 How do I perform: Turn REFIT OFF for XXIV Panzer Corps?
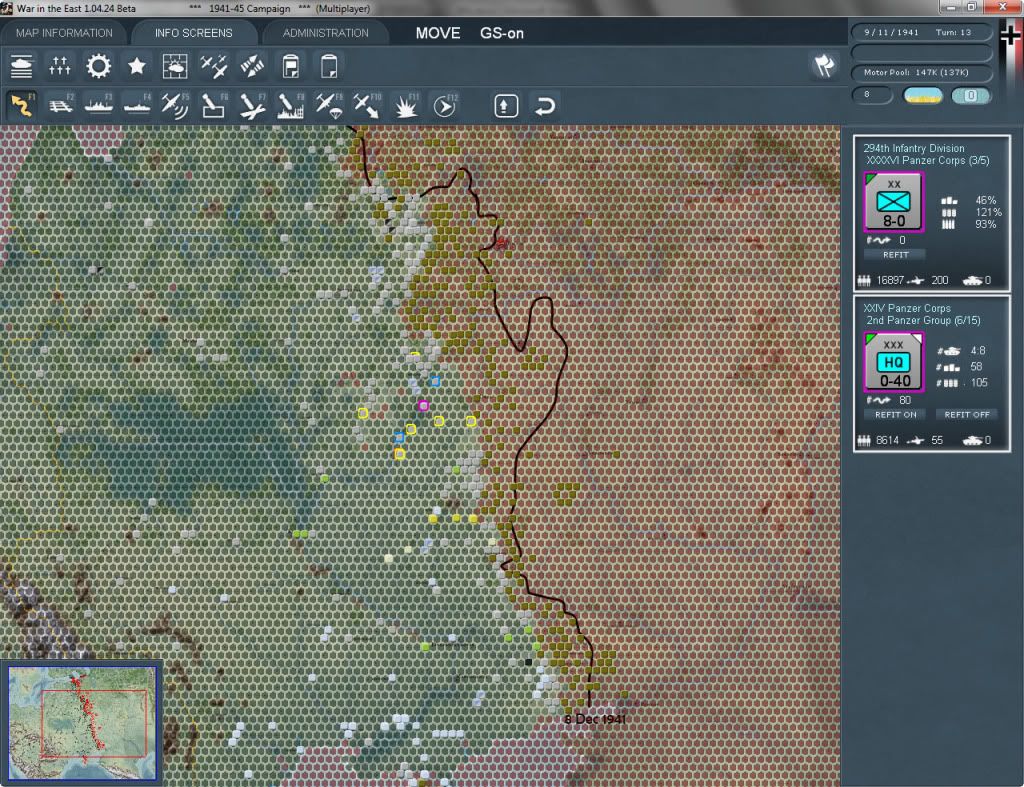(967, 415)
